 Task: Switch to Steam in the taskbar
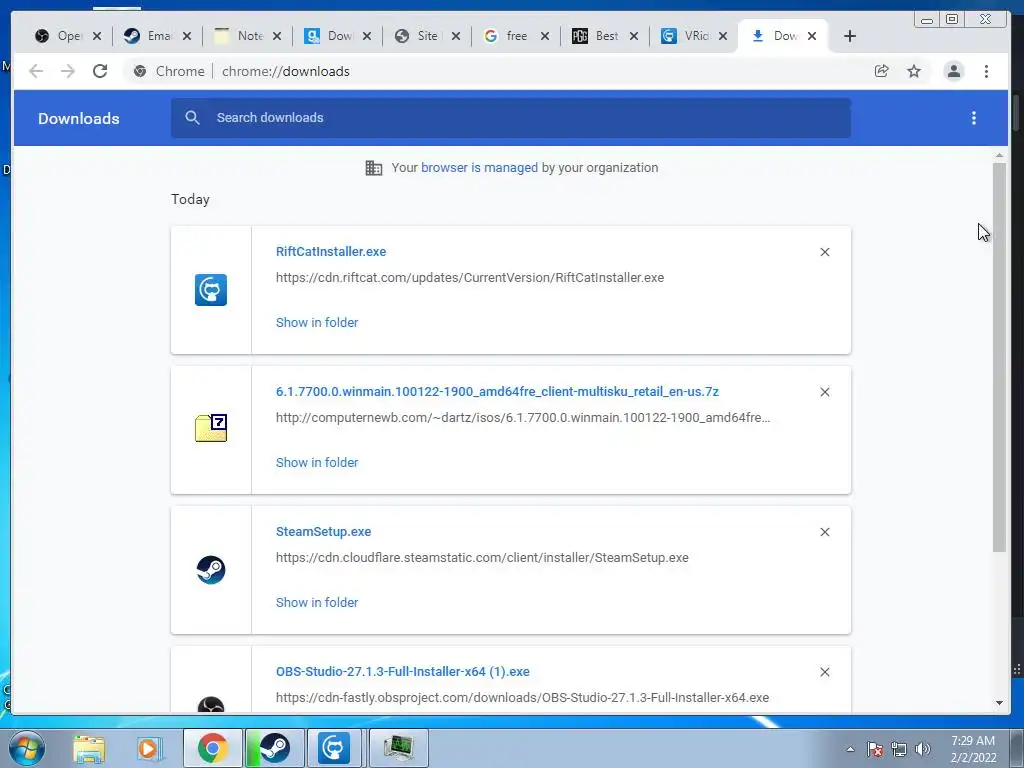click(x=275, y=748)
